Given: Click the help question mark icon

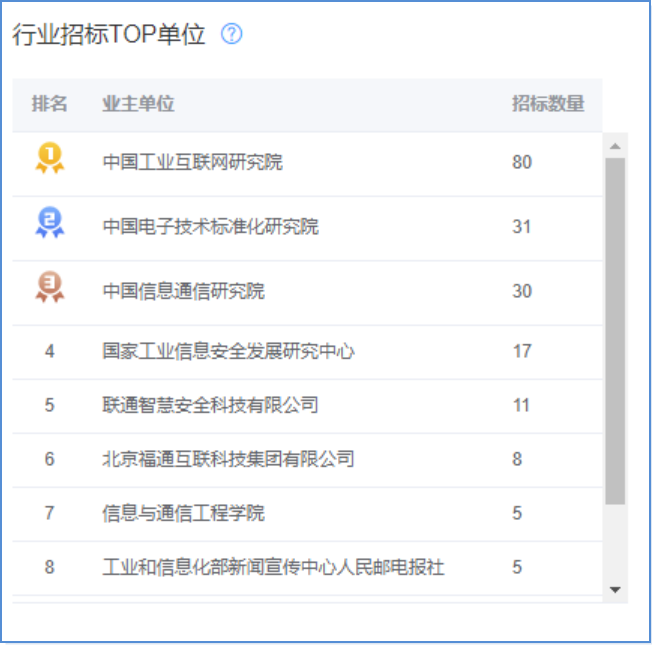Looking at the screenshot, I should (x=231, y=34).
